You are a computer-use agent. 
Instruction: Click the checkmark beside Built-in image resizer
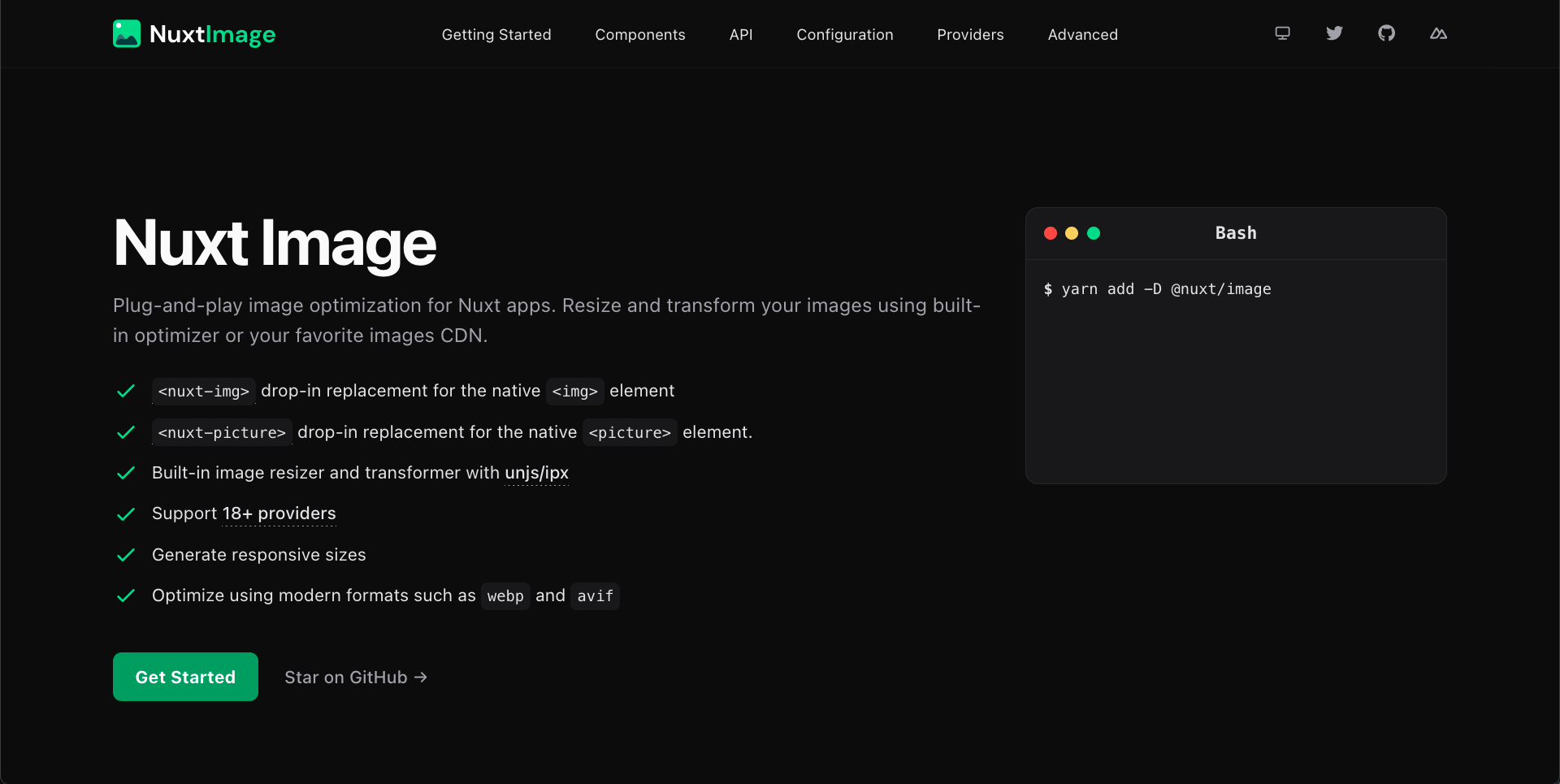126,473
